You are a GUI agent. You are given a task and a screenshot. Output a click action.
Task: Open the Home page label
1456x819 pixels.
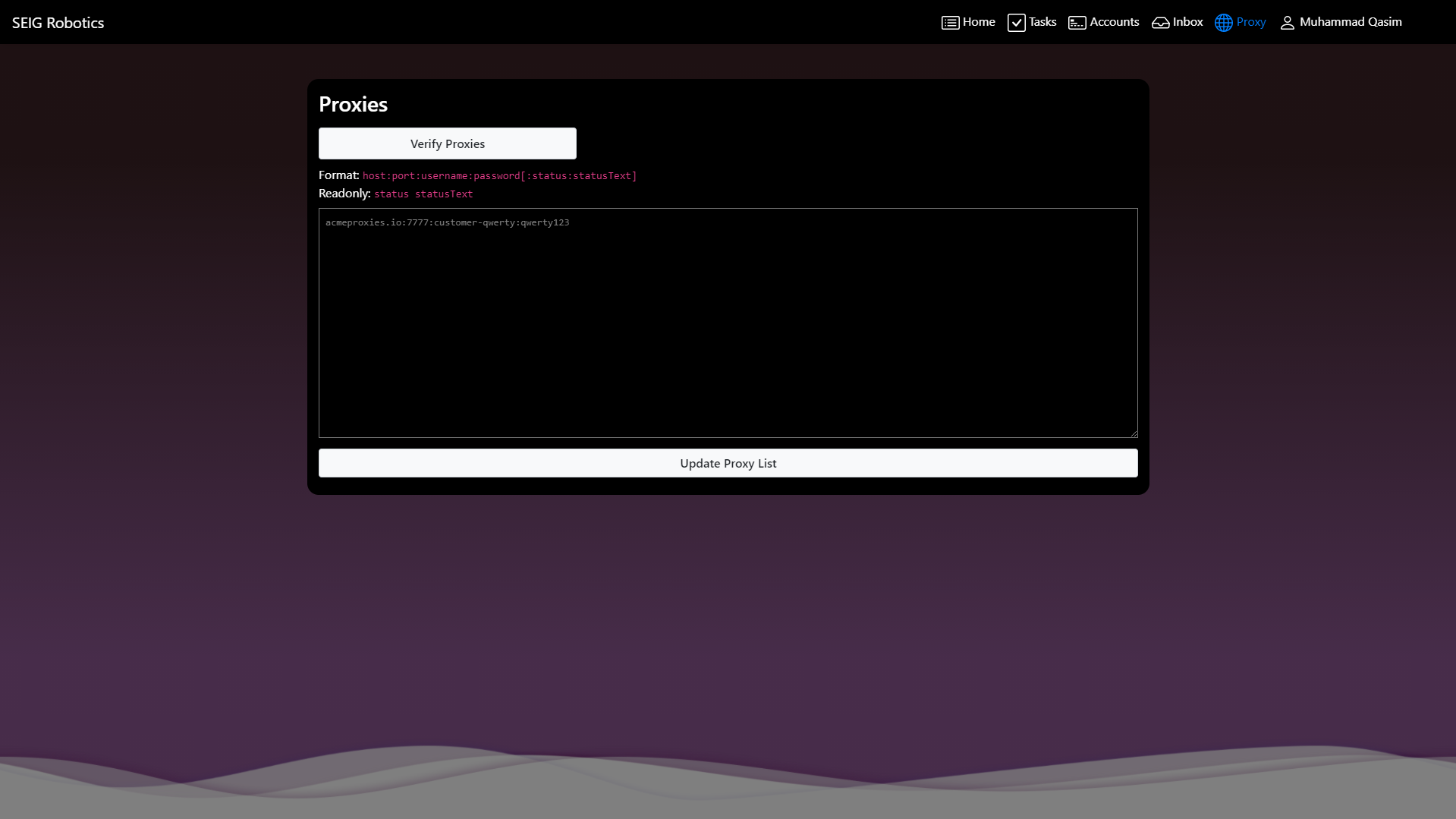[x=979, y=22]
